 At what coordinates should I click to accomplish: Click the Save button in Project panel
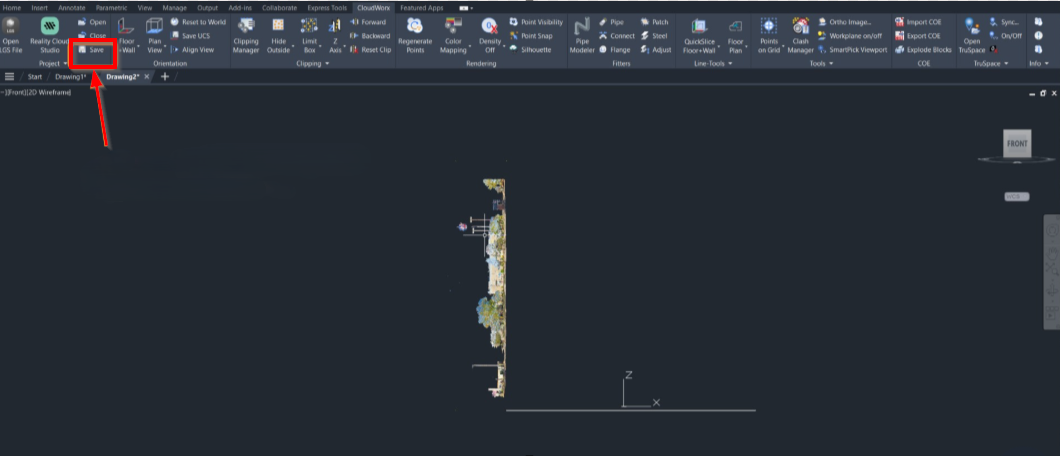[x=92, y=49]
